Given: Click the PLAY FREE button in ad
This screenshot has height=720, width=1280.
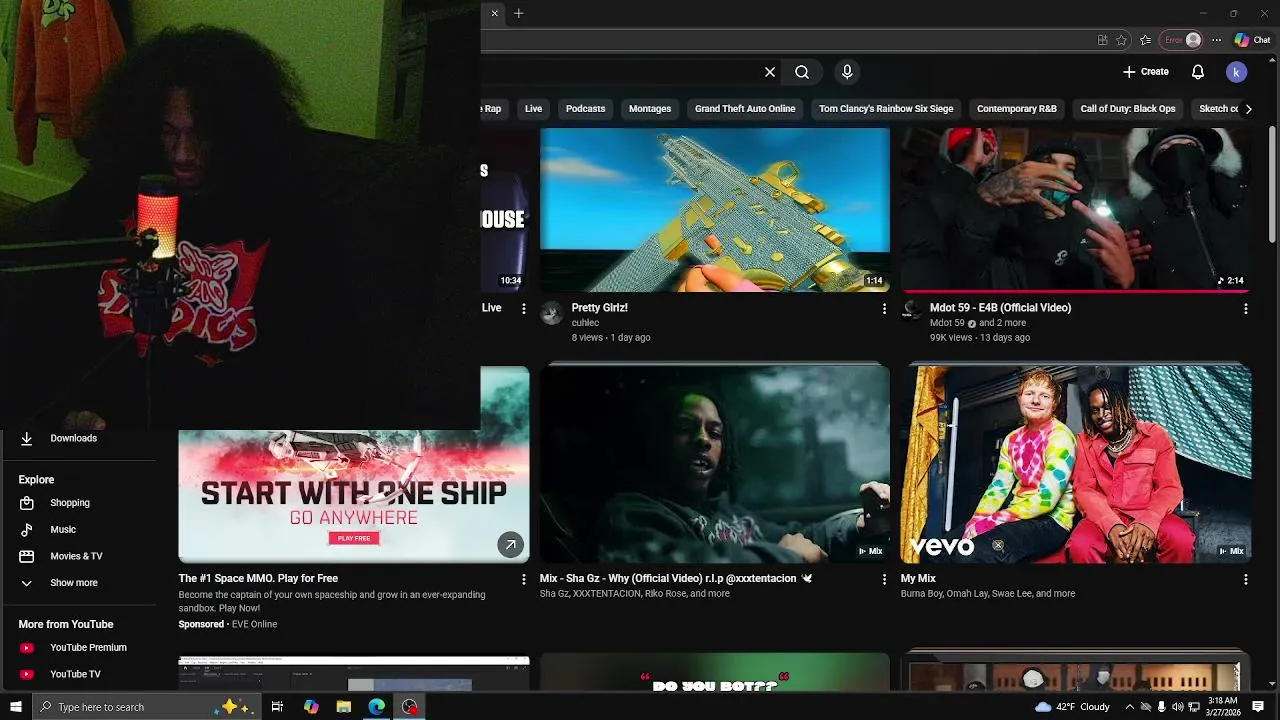Looking at the screenshot, I should click(x=354, y=538).
